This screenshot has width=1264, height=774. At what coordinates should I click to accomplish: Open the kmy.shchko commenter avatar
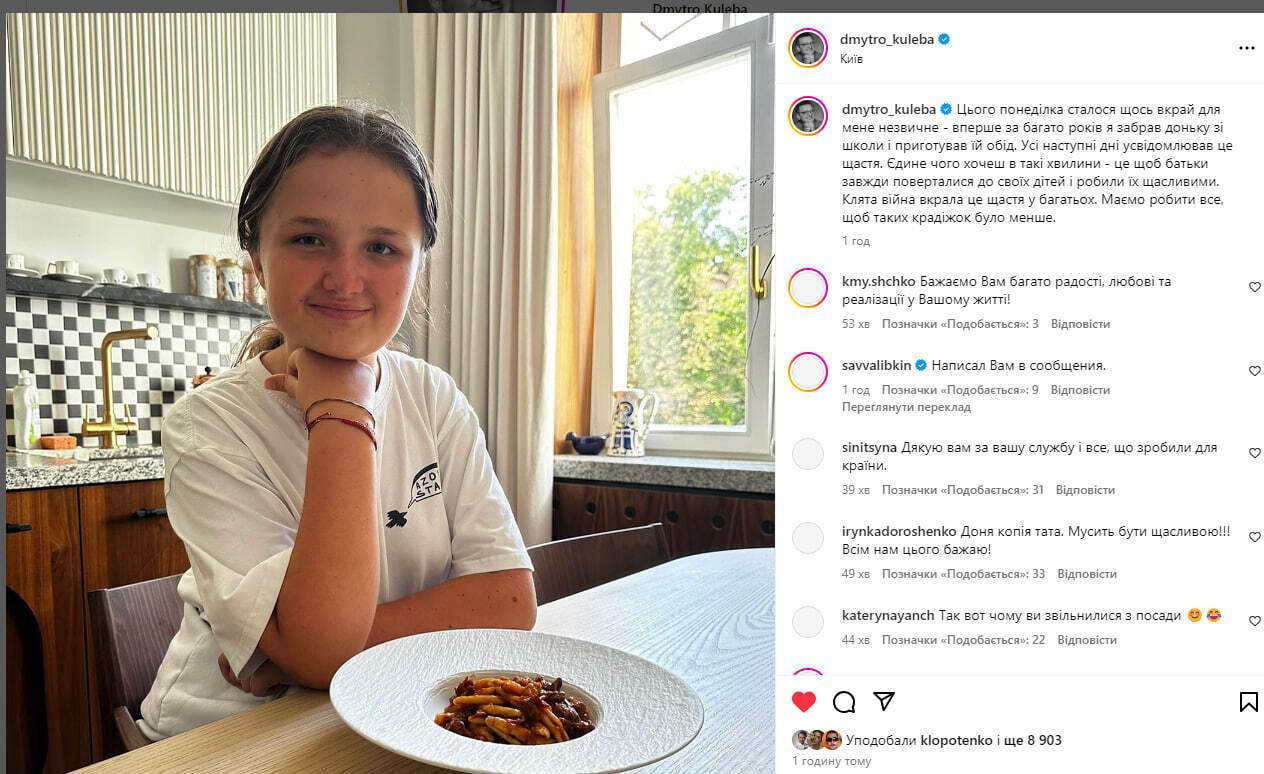coord(808,288)
